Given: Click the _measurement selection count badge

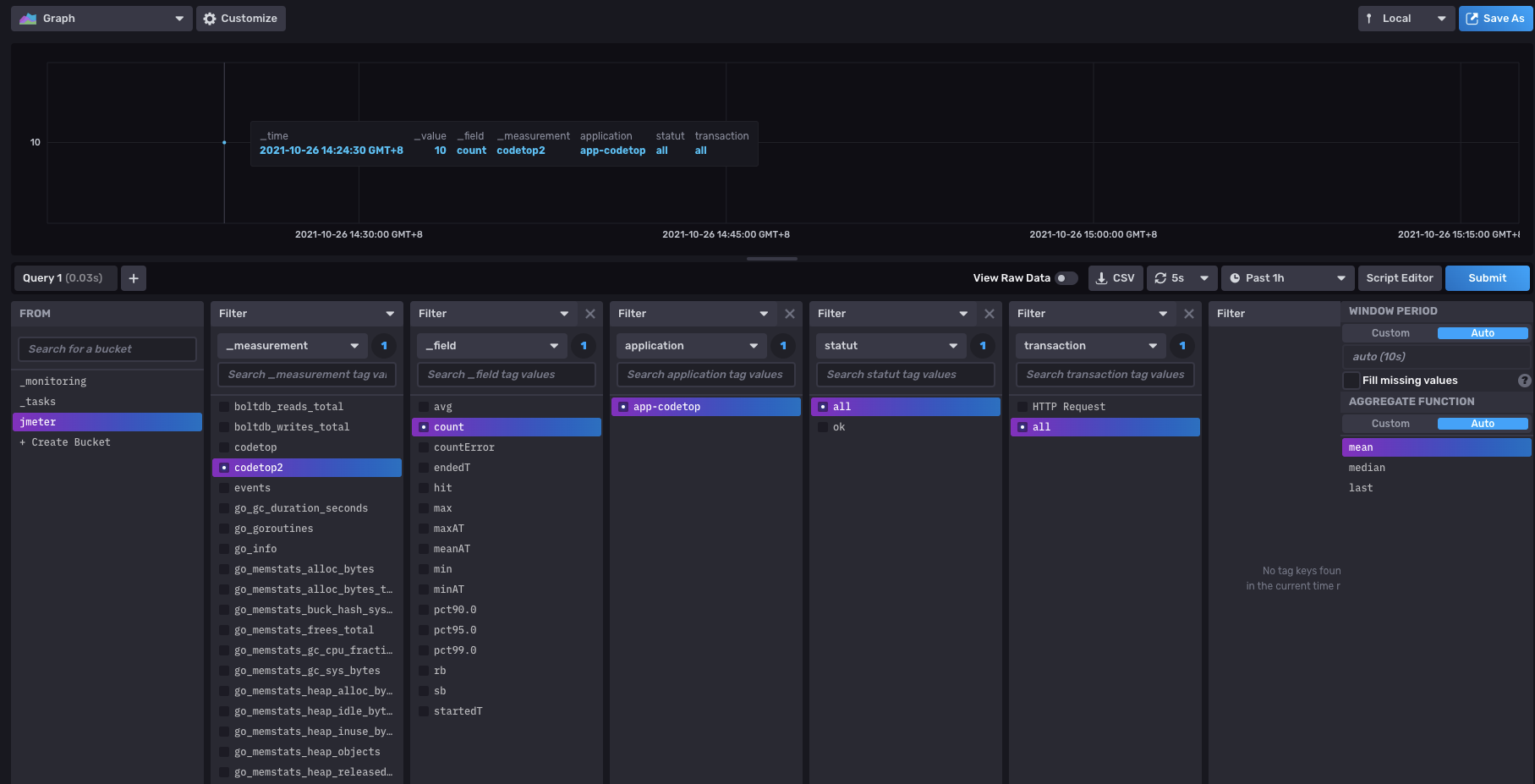Looking at the screenshot, I should [384, 346].
